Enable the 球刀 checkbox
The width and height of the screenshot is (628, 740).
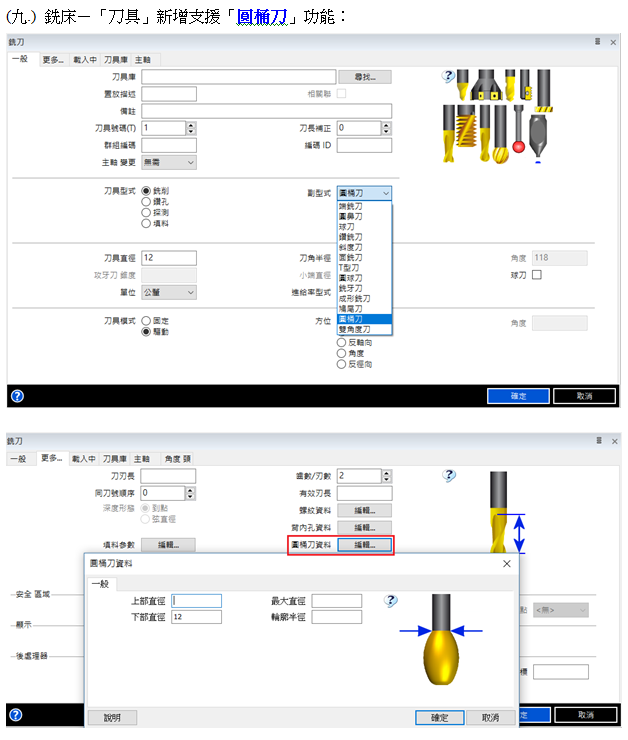[536, 275]
